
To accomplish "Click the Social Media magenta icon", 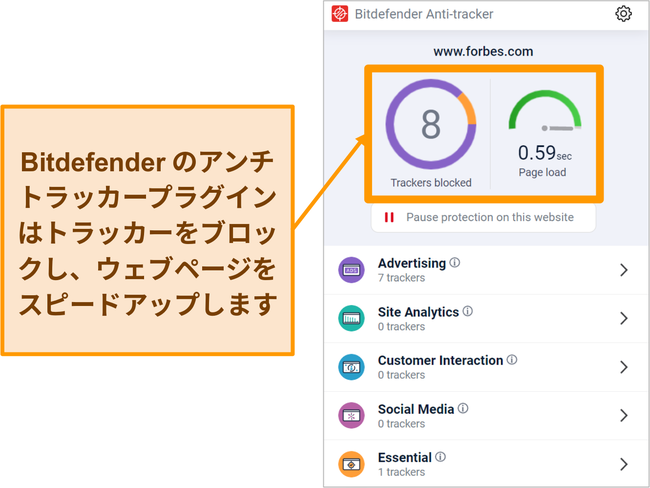I will (351, 415).
